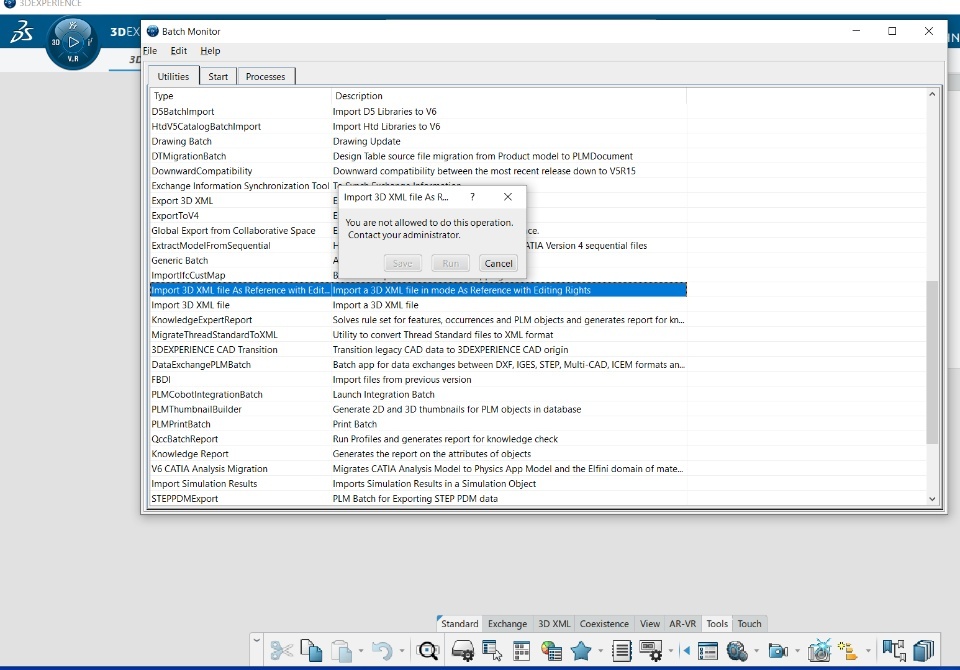This screenshot has width=960, height=670.
Task: Click the 3DS logo at top left
Action: (x=22, y=32)
